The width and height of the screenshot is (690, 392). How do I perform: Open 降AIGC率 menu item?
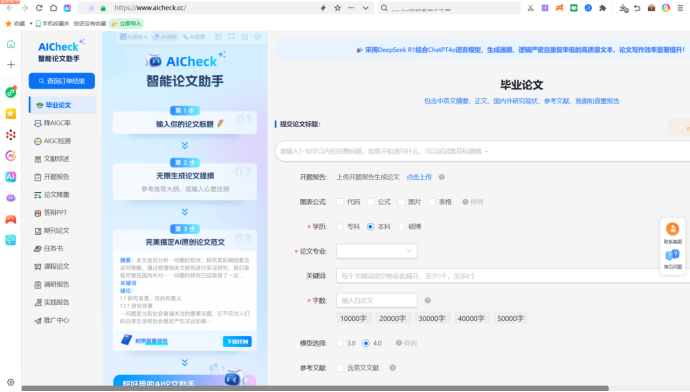coord(53,123)
